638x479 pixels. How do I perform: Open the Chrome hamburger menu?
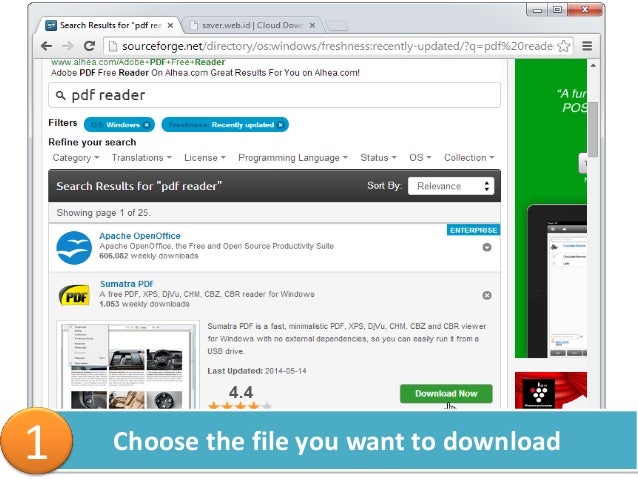point(587,46)
